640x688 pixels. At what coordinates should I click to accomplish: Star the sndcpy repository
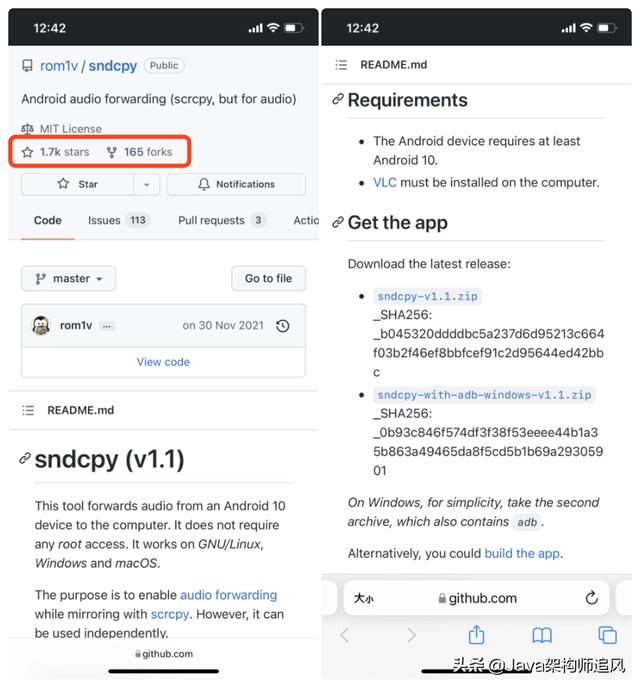(77, 184)
